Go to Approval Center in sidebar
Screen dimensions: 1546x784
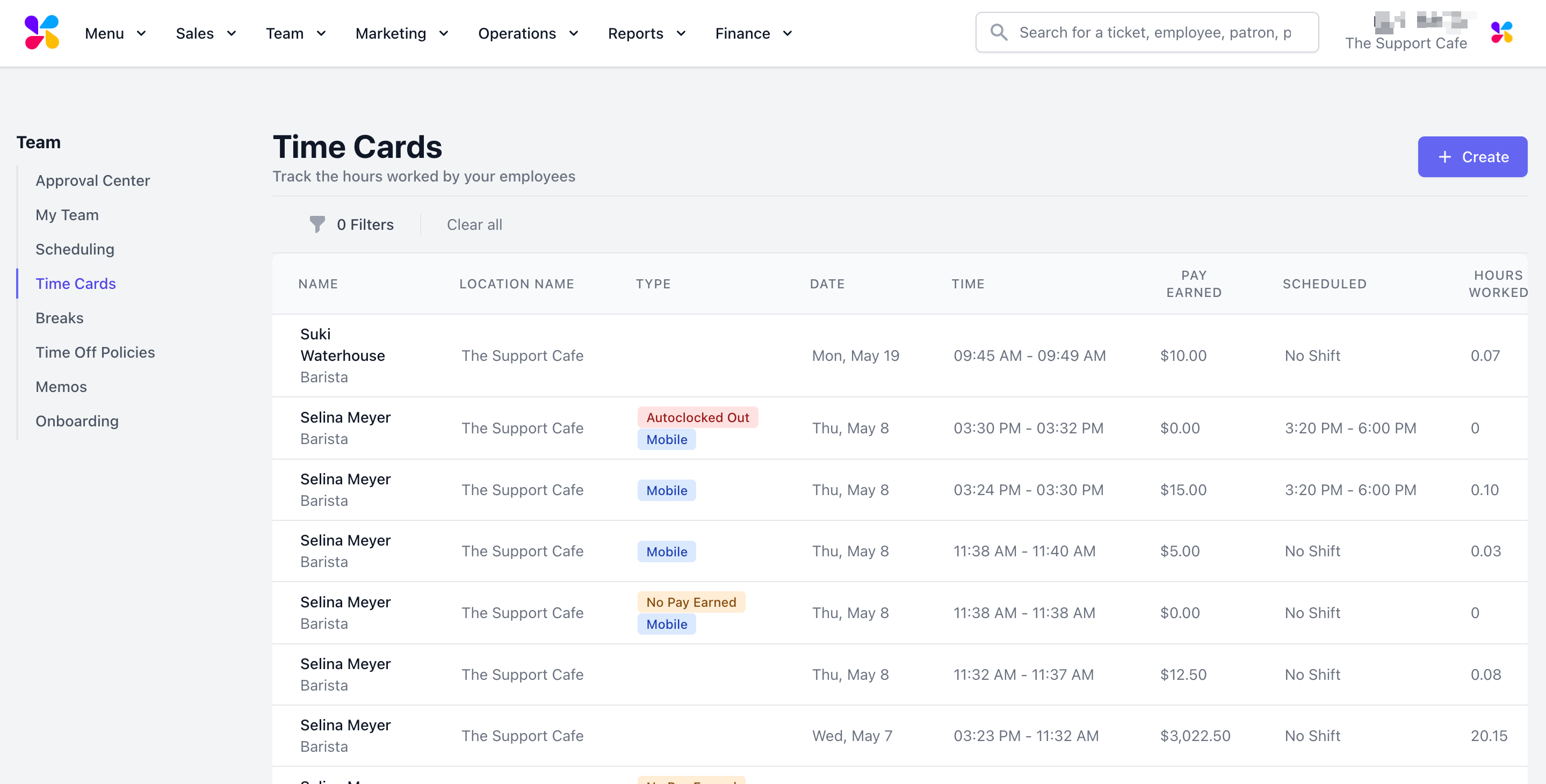(x=92, y=180)
